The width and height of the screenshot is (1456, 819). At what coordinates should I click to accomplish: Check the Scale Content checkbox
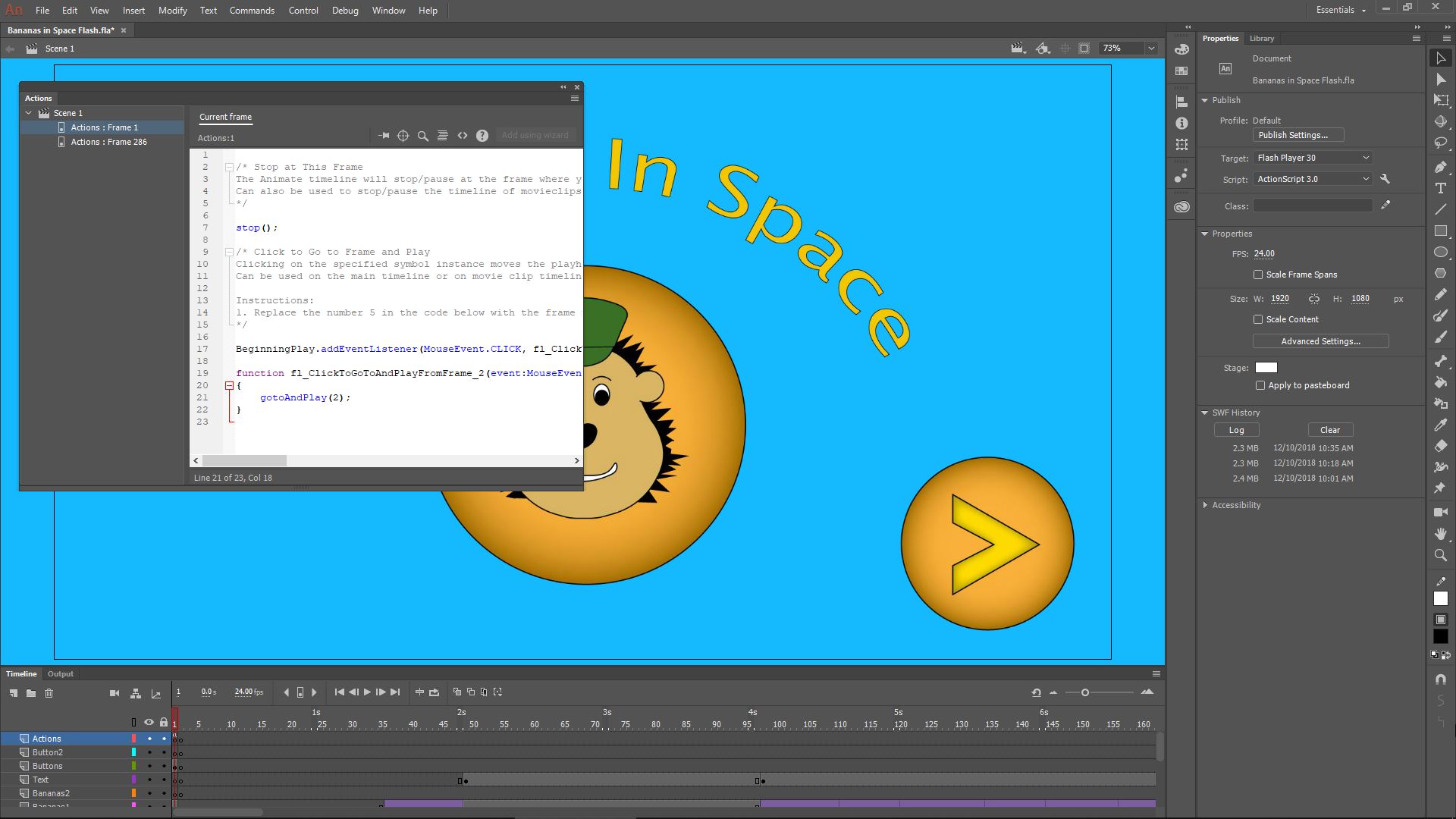(1258, 319)
